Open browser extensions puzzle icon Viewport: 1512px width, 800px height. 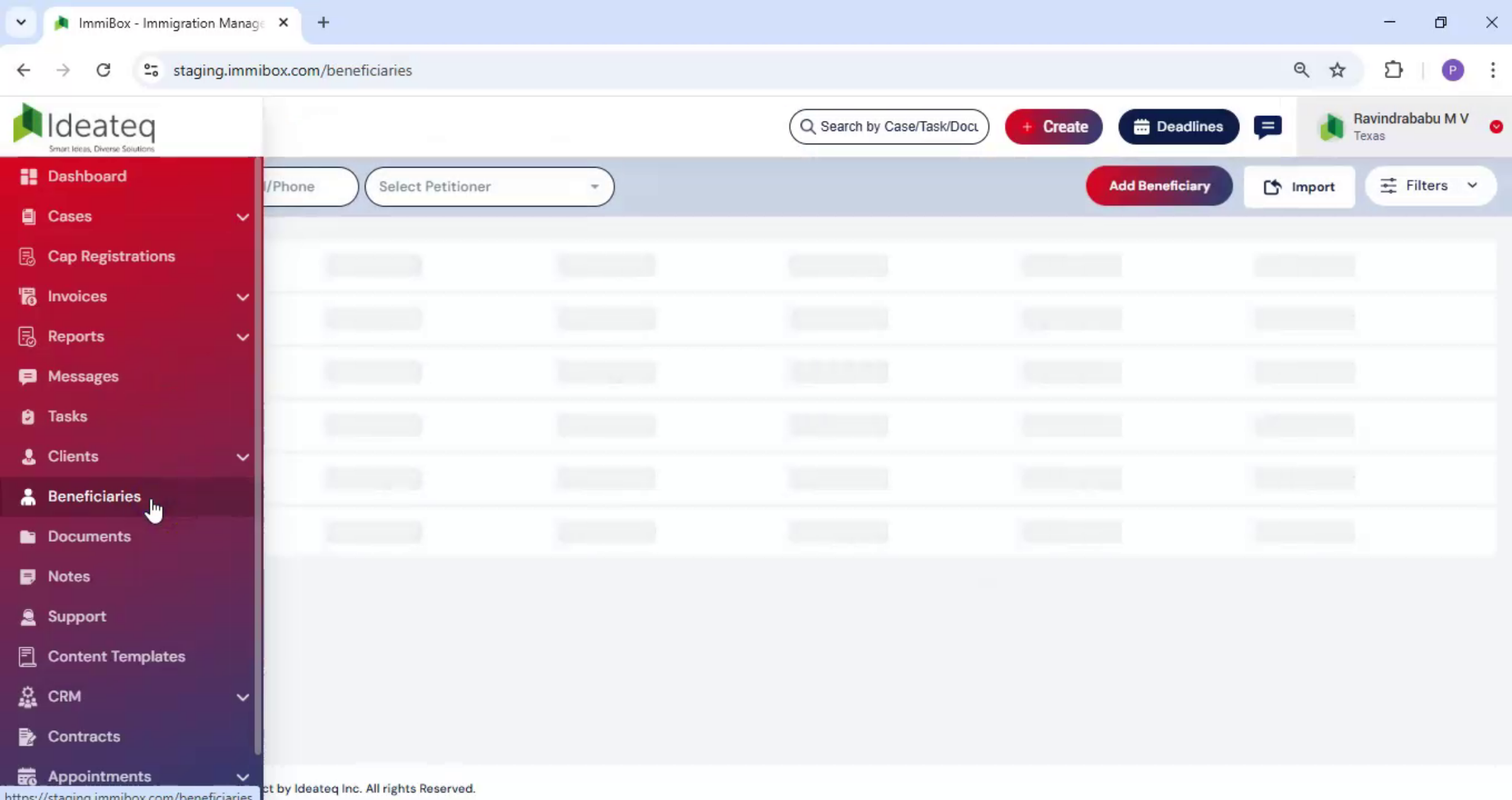(1394, 70)
